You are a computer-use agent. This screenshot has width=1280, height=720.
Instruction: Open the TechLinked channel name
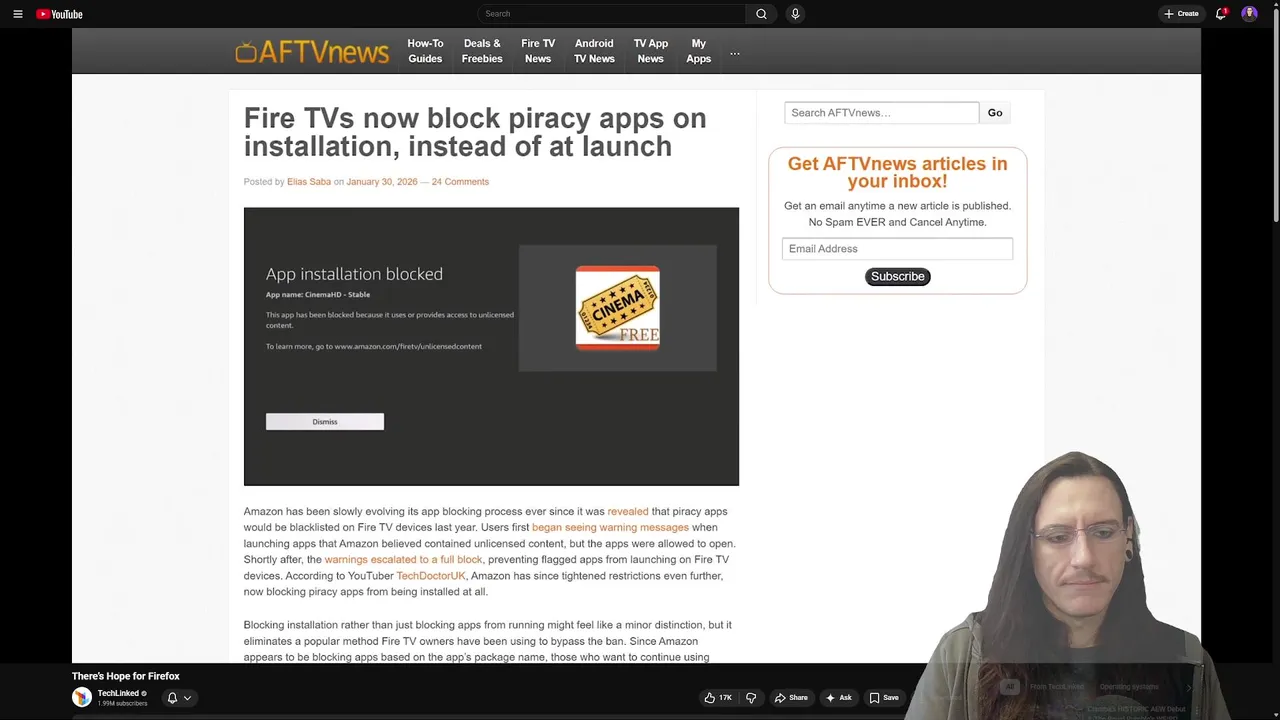click(118, 693)
